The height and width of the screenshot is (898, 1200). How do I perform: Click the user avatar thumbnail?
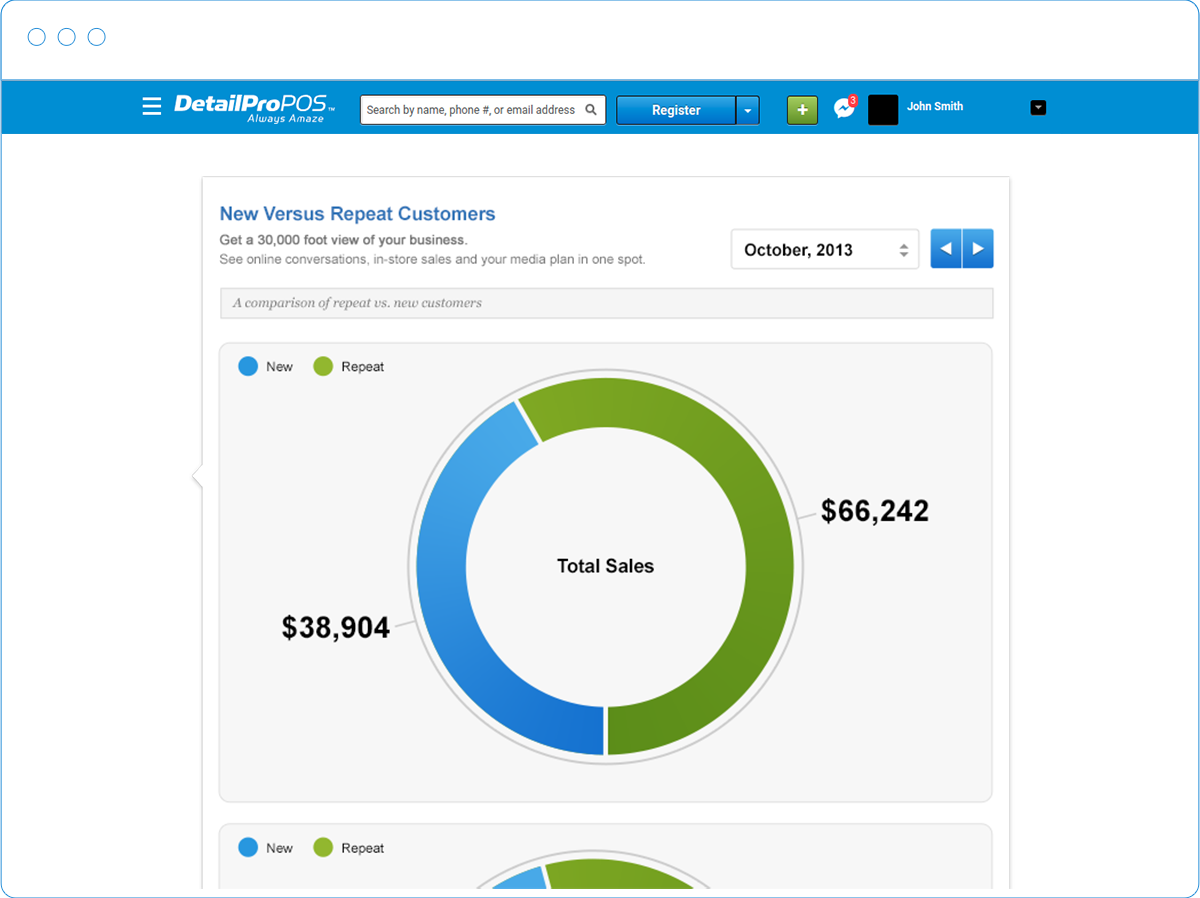pos(883,109)
